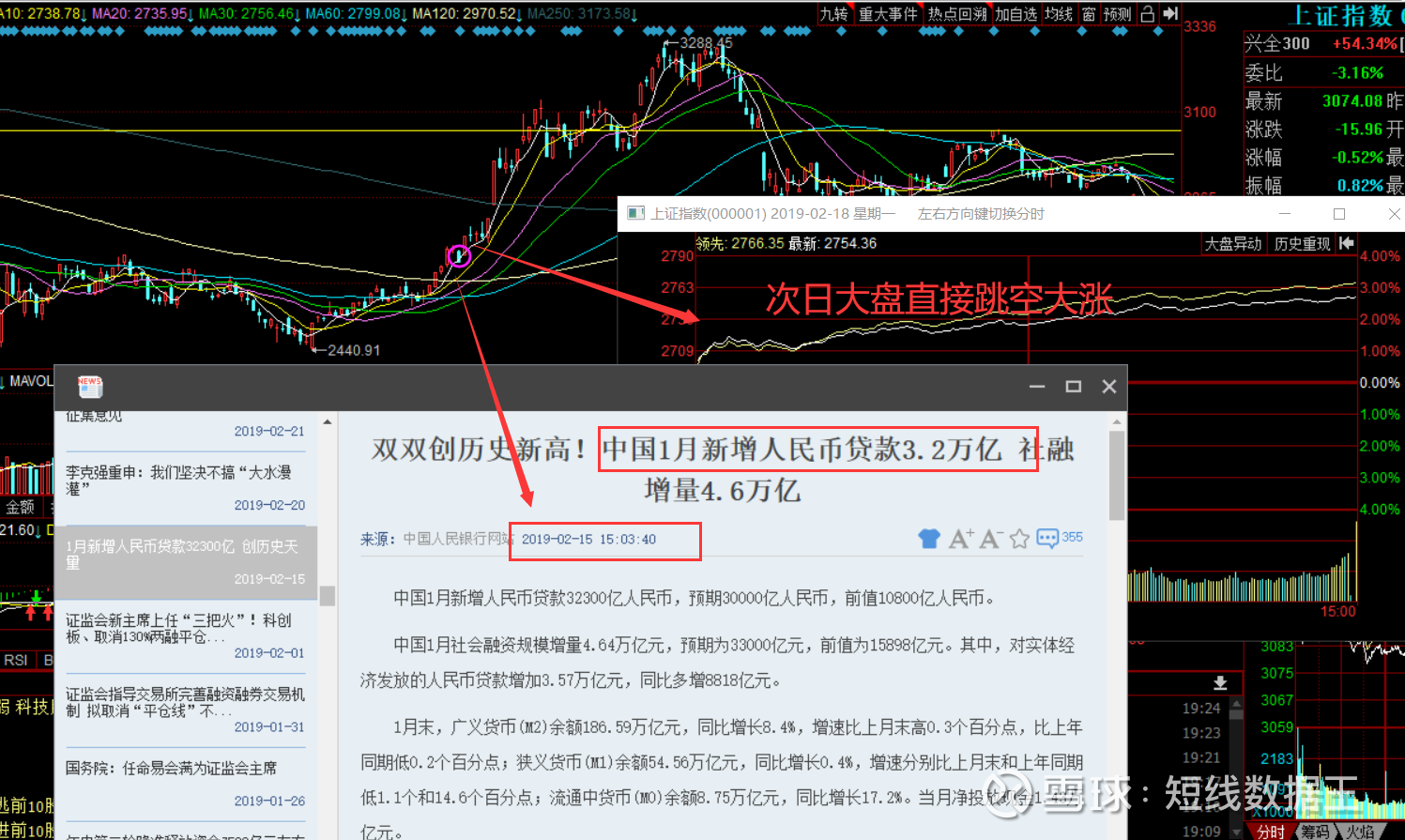This screenshot has height=840, width=1405.
Task: Click the time list scroll-down arrow
Action: point(1236,831)
